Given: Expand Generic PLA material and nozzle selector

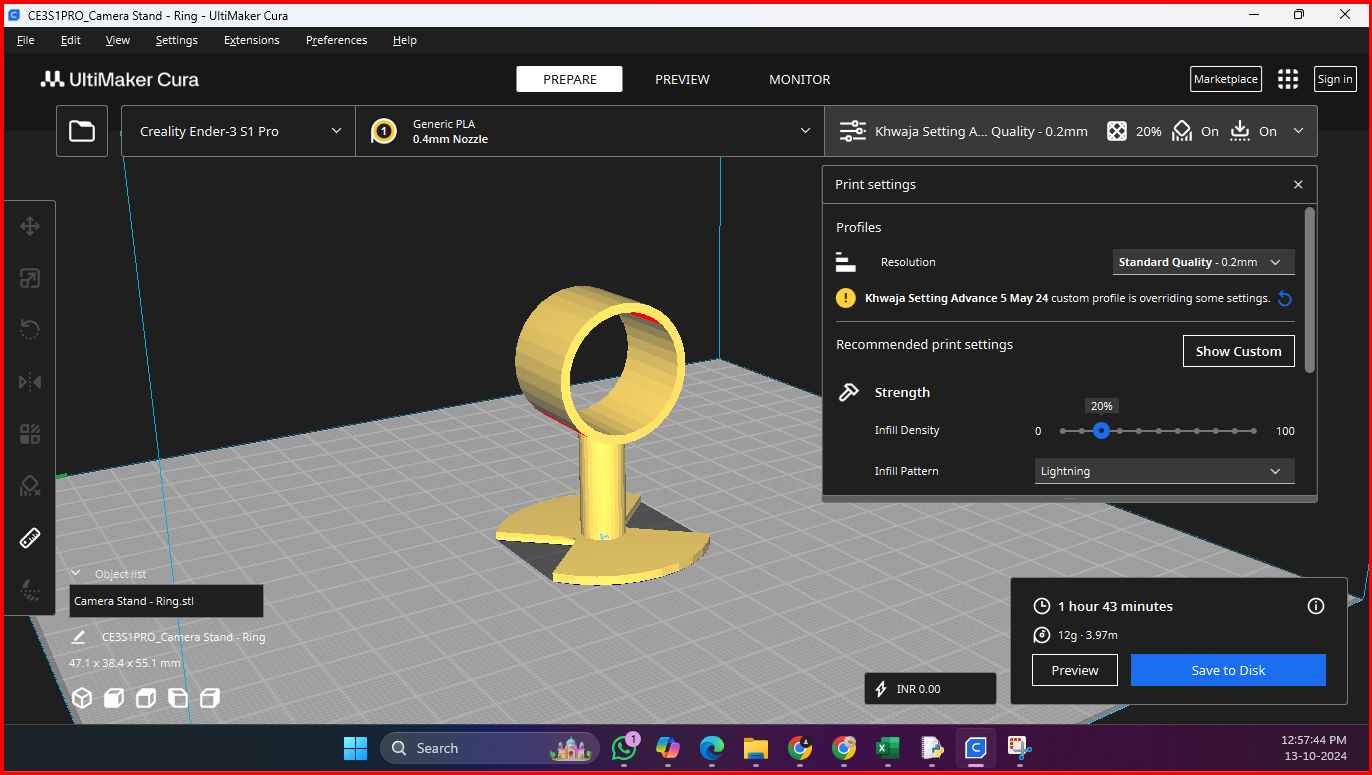Looking at the screenshot, I should click(x=591, y=131).
